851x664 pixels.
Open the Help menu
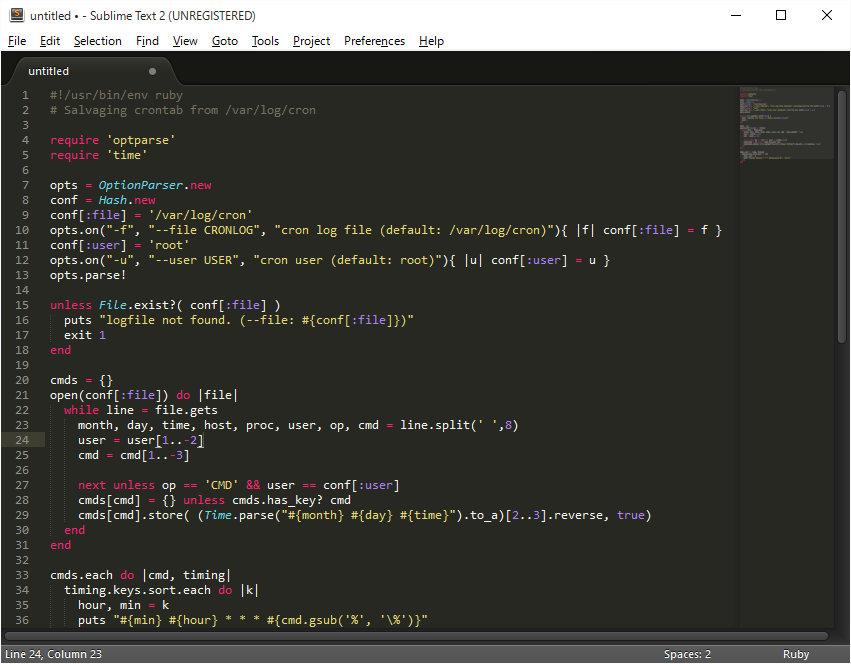[431, 41]
